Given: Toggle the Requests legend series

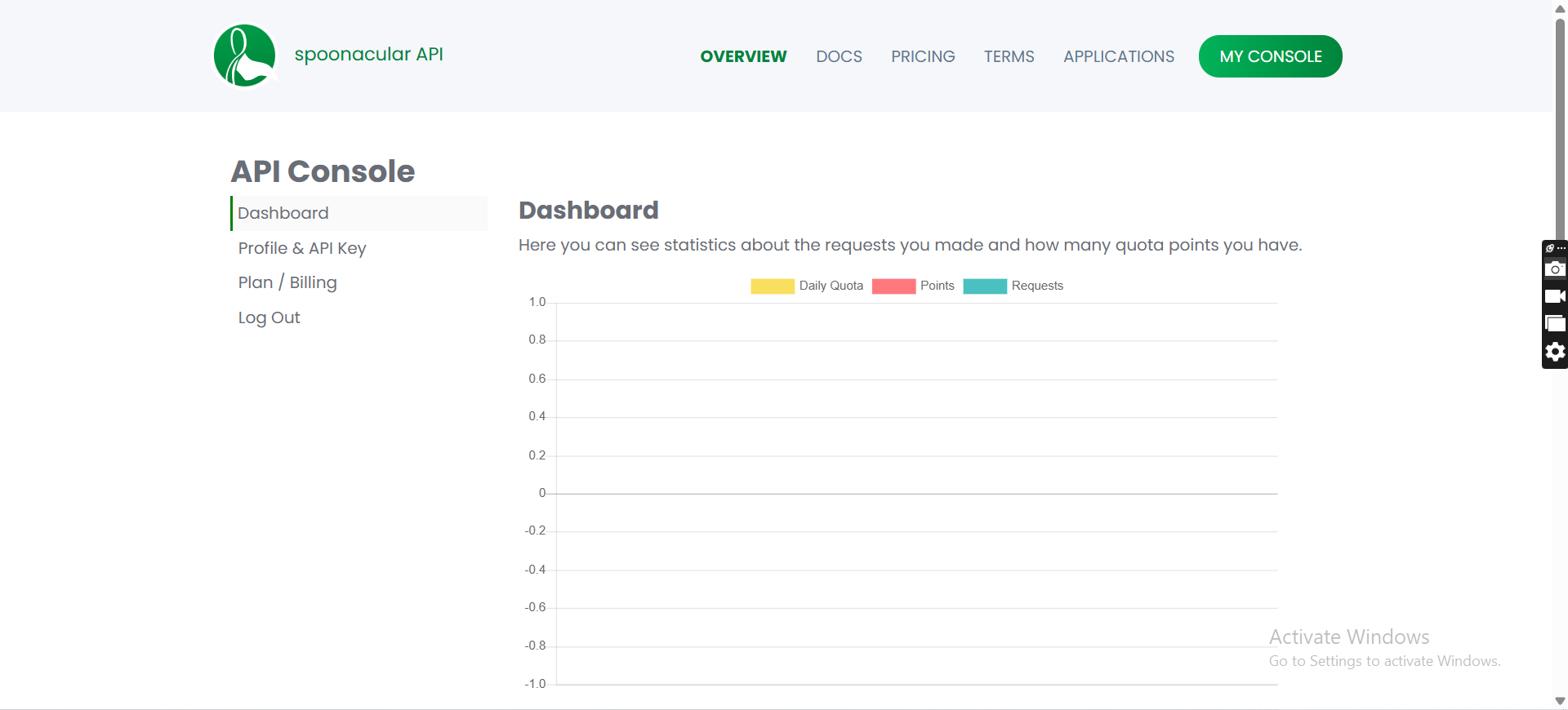Looking at the screenshot, I should 1013,286.
